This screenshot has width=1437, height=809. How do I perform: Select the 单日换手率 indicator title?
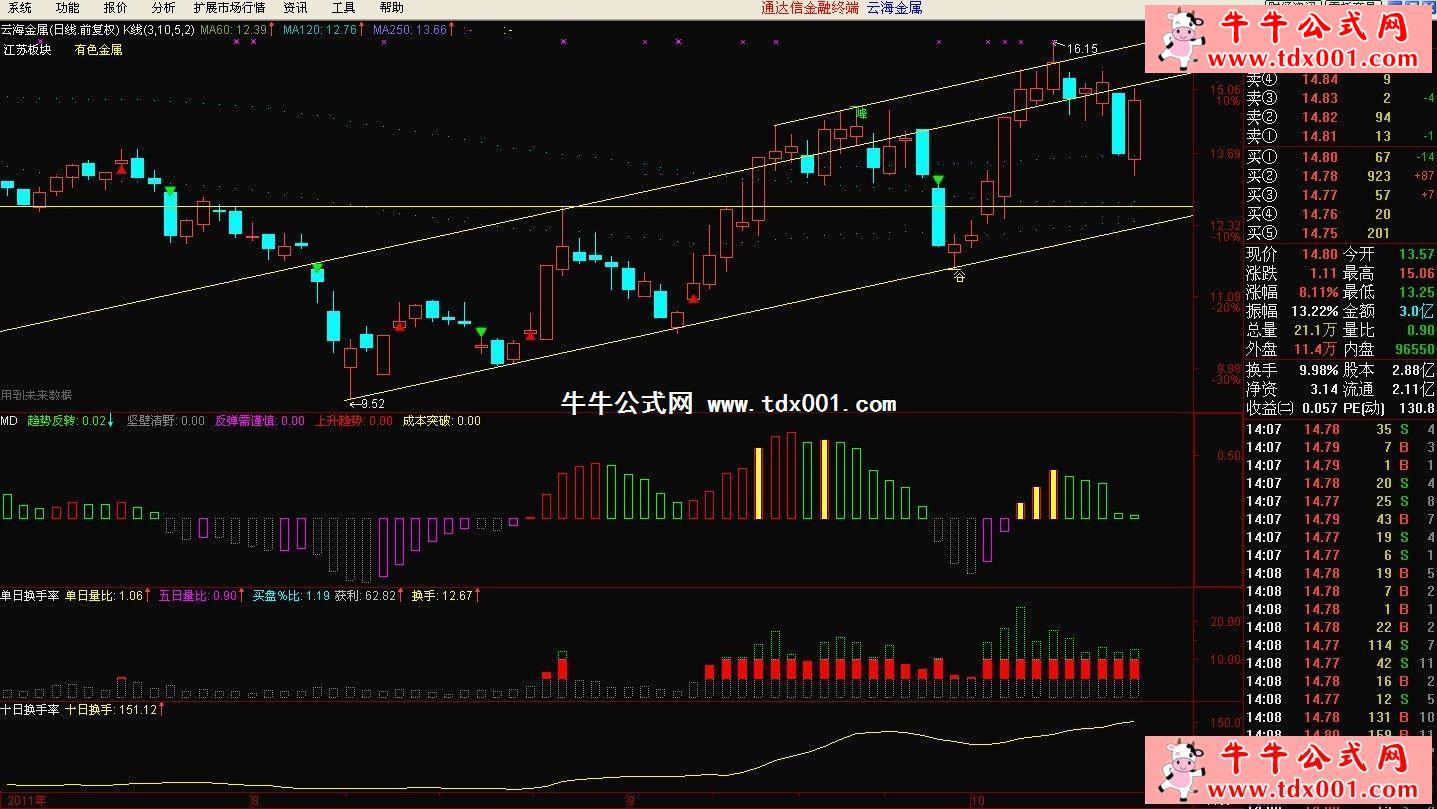pyautogui.click(x=30, y=596)
